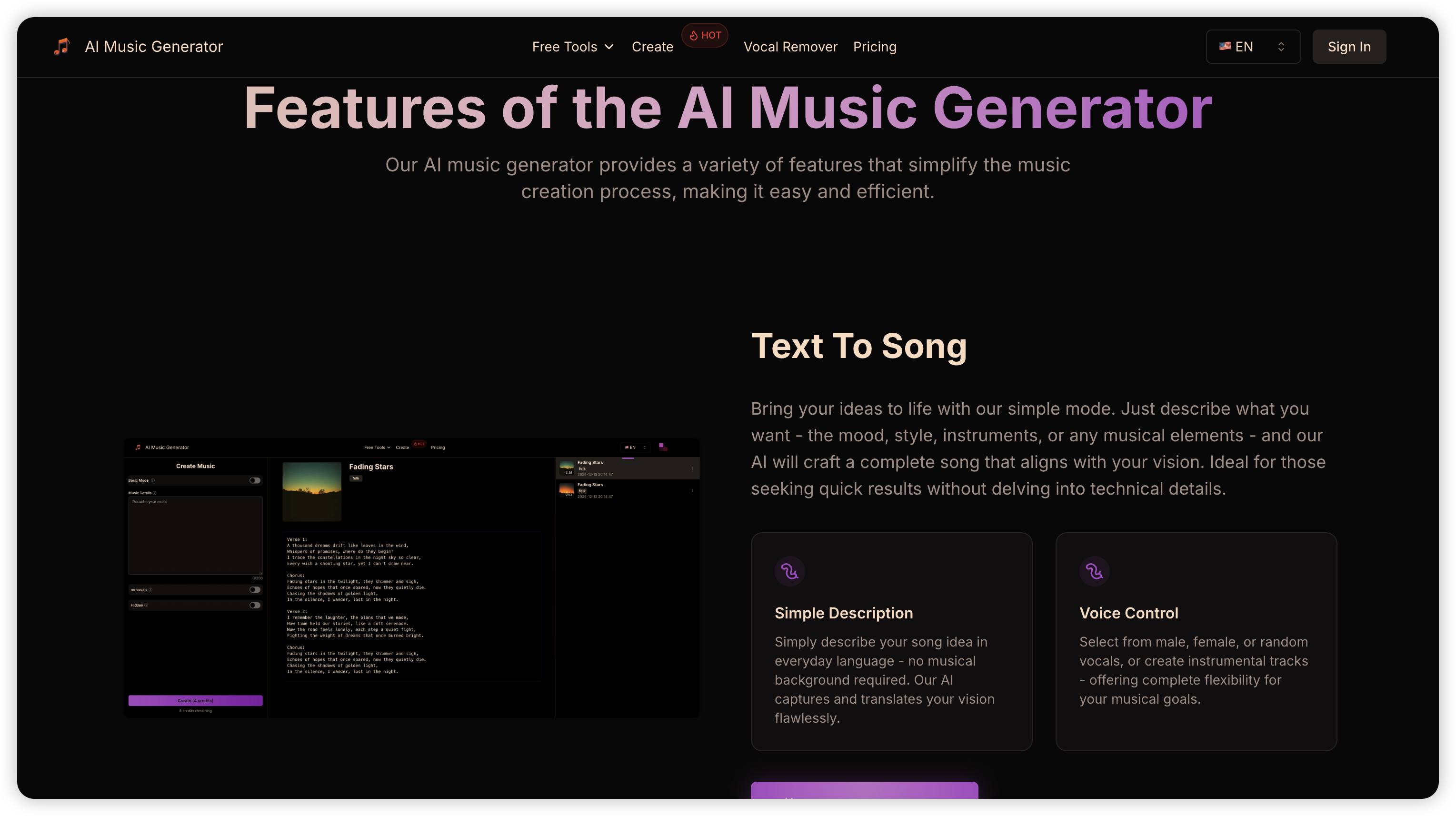
Task: Click the purple user avatar in the preview
Action: point(662,447)
